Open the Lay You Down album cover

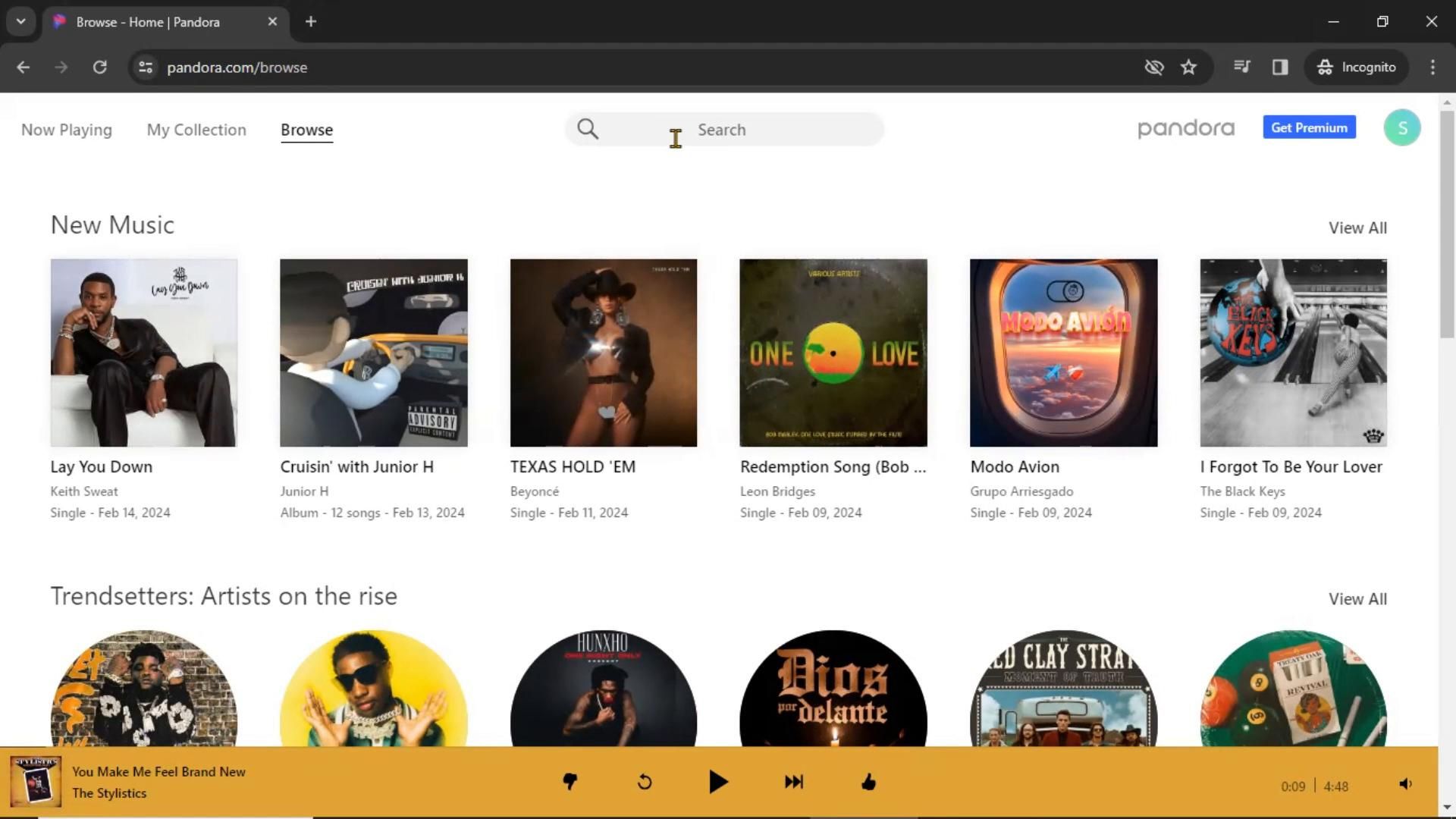click(x=144, y=353)
